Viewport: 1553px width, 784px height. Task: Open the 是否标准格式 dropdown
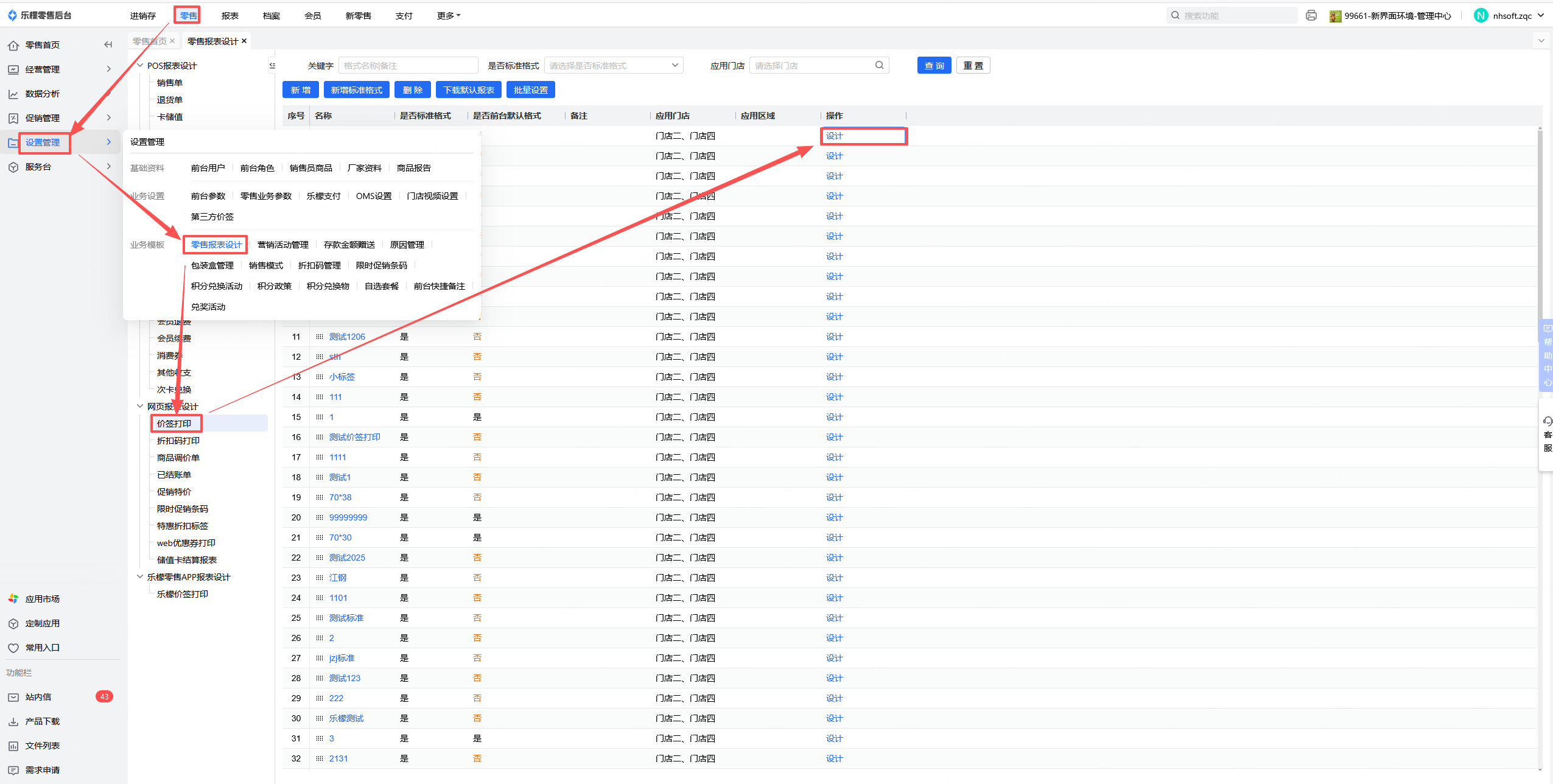coord(613,65)
